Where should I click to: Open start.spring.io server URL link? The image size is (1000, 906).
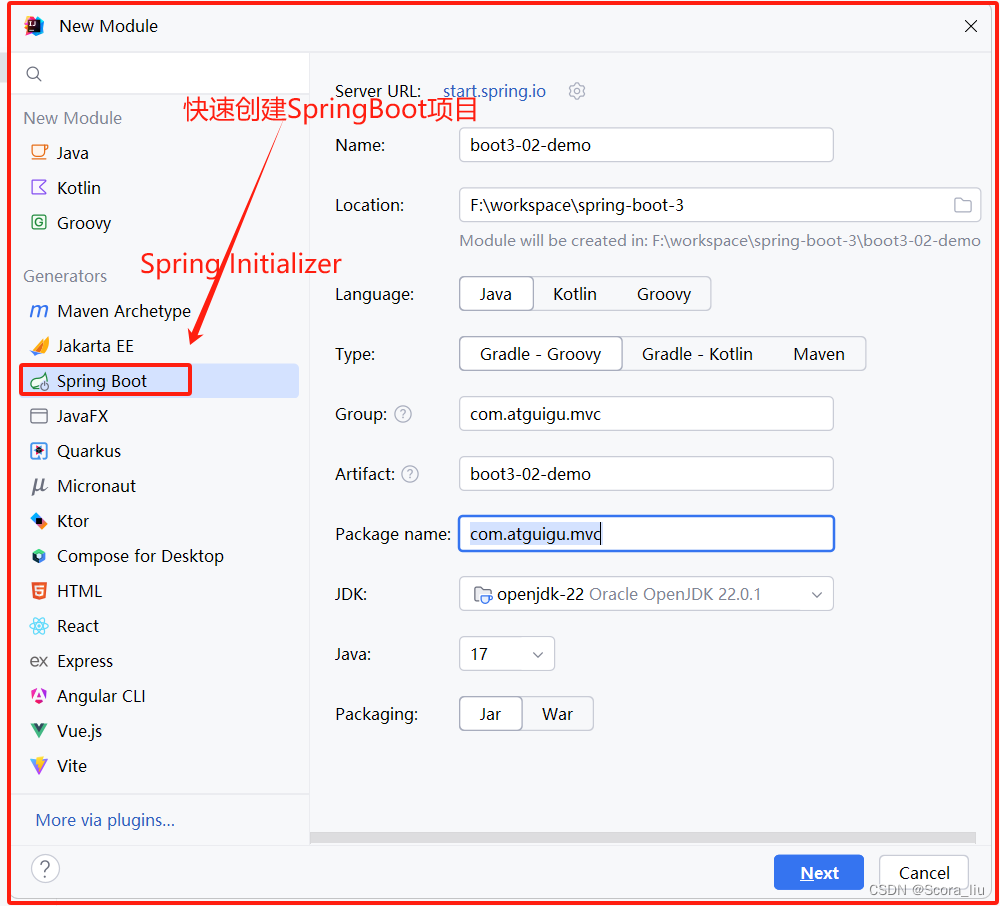click(x=494, y=91)
